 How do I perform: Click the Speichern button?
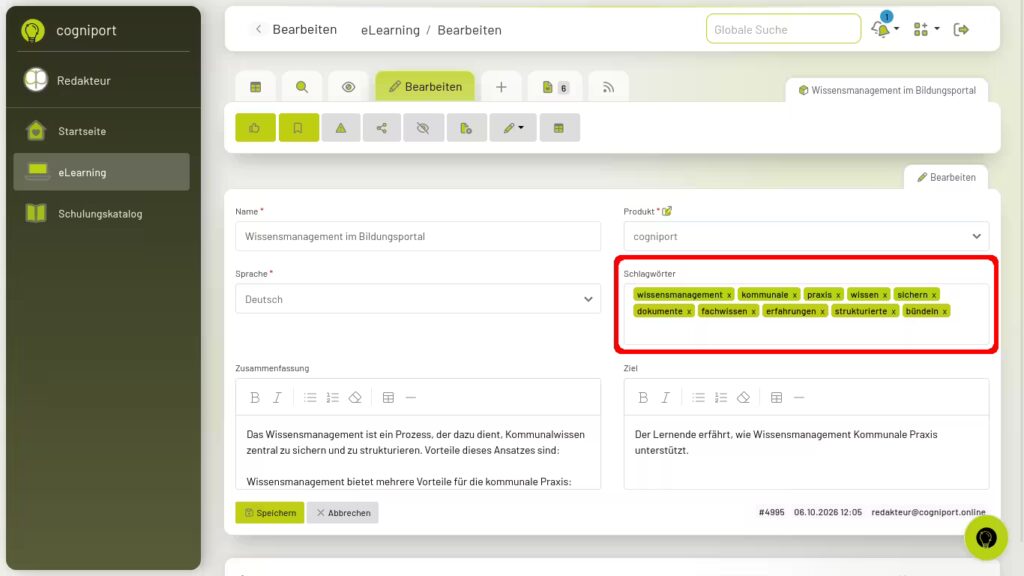270,513
